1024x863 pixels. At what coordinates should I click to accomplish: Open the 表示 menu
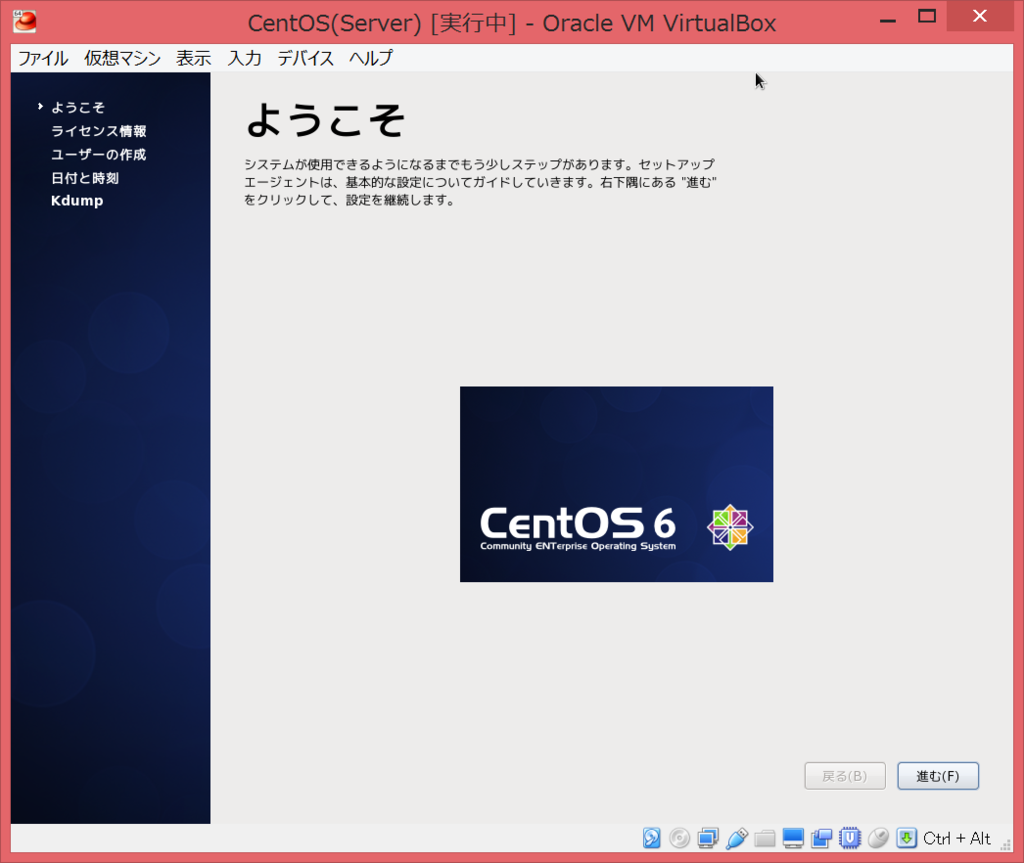193,58
